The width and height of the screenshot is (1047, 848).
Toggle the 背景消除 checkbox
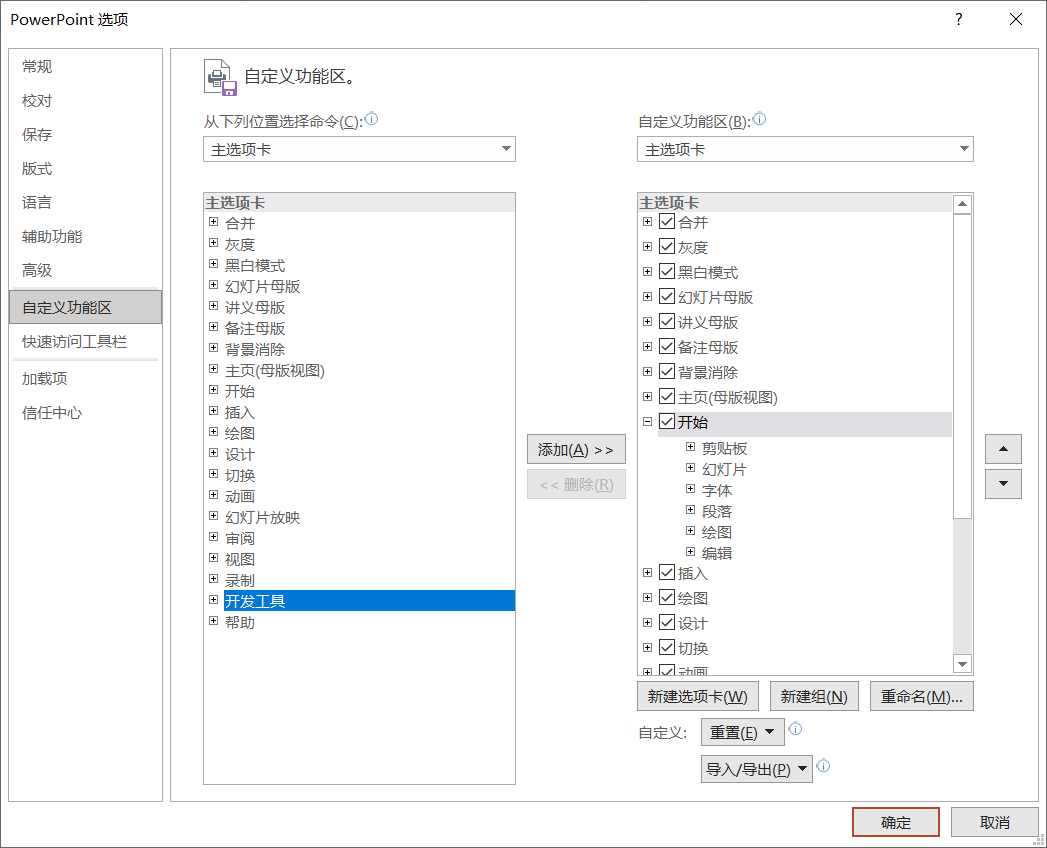pos(666,371)
